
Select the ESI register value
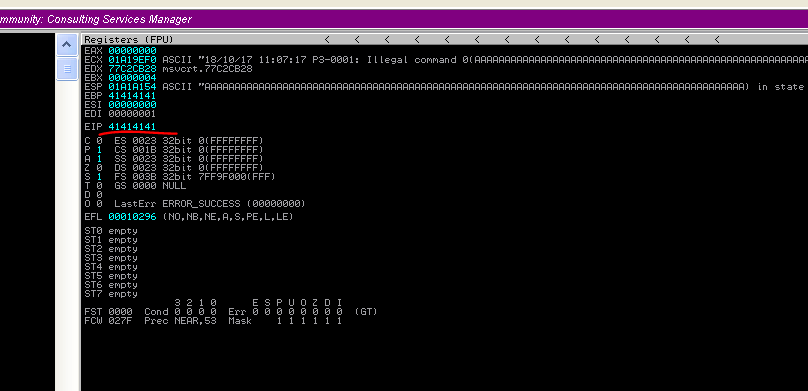132,105
